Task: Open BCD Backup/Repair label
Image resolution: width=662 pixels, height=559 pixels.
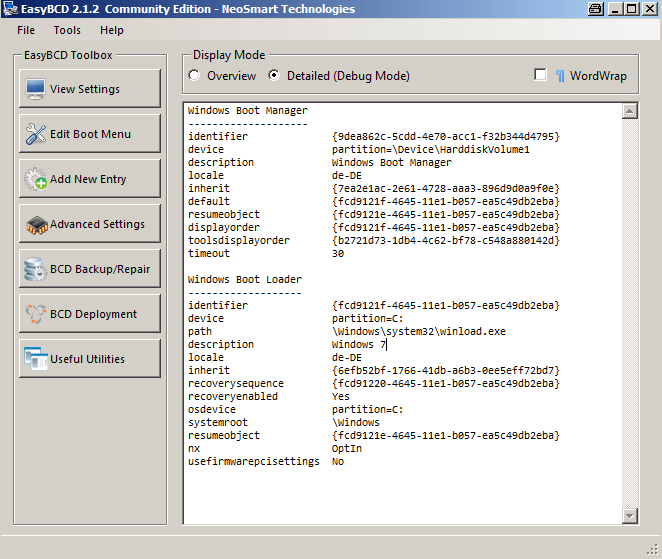Action: tap(100, 269)
